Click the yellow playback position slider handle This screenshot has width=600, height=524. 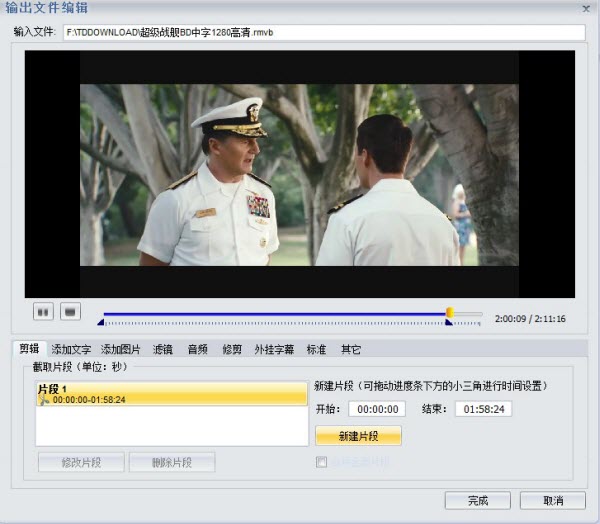tap(450, 313)
